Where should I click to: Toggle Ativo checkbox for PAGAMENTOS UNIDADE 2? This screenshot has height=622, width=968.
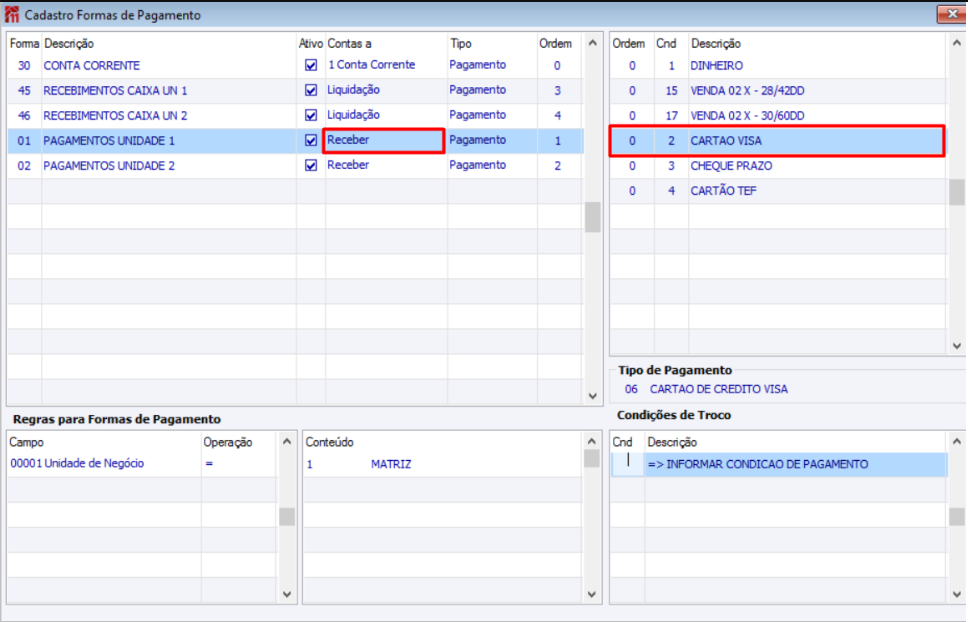click(x=311, y=165)
